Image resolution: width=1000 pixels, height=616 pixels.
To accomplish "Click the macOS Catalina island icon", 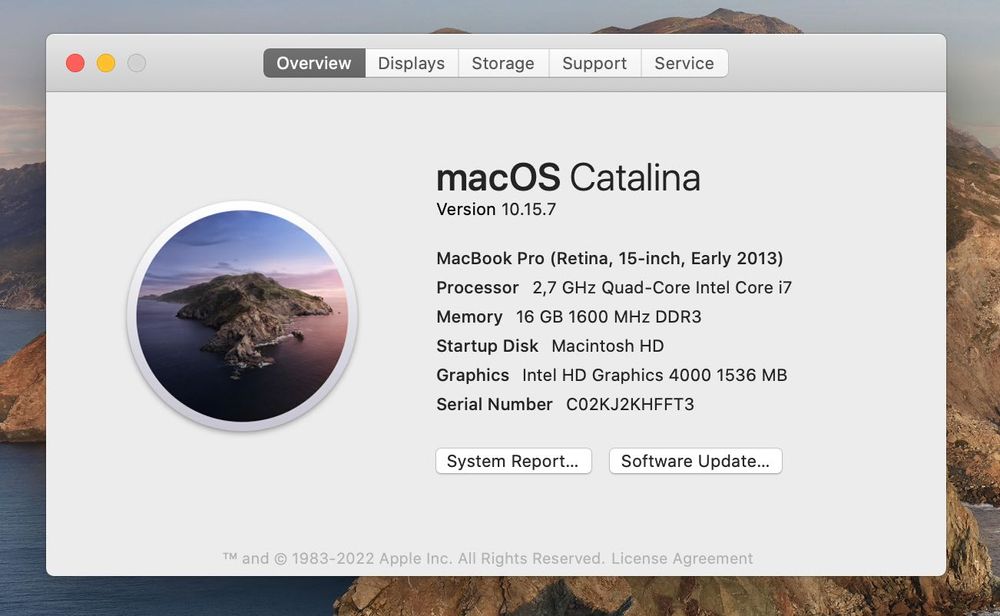I will point(242,316).
